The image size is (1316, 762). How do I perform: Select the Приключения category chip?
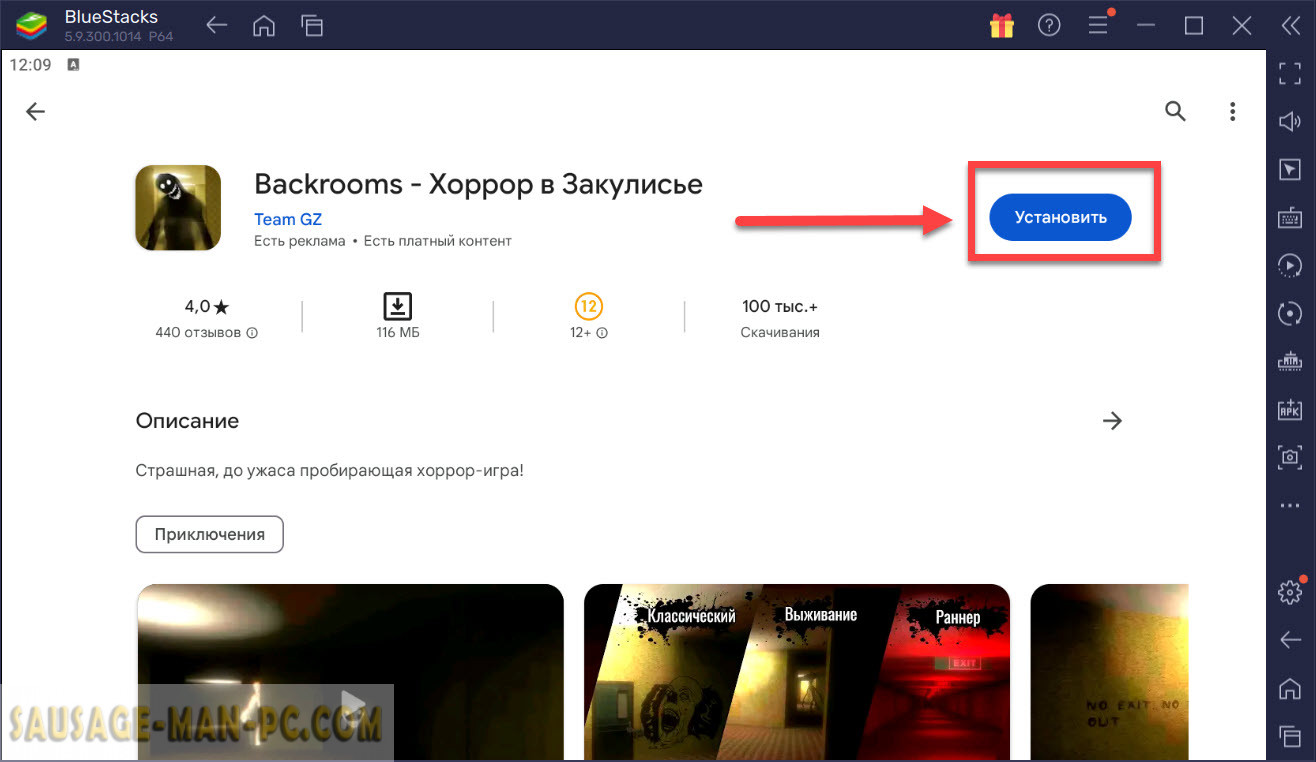coord(210,534)
